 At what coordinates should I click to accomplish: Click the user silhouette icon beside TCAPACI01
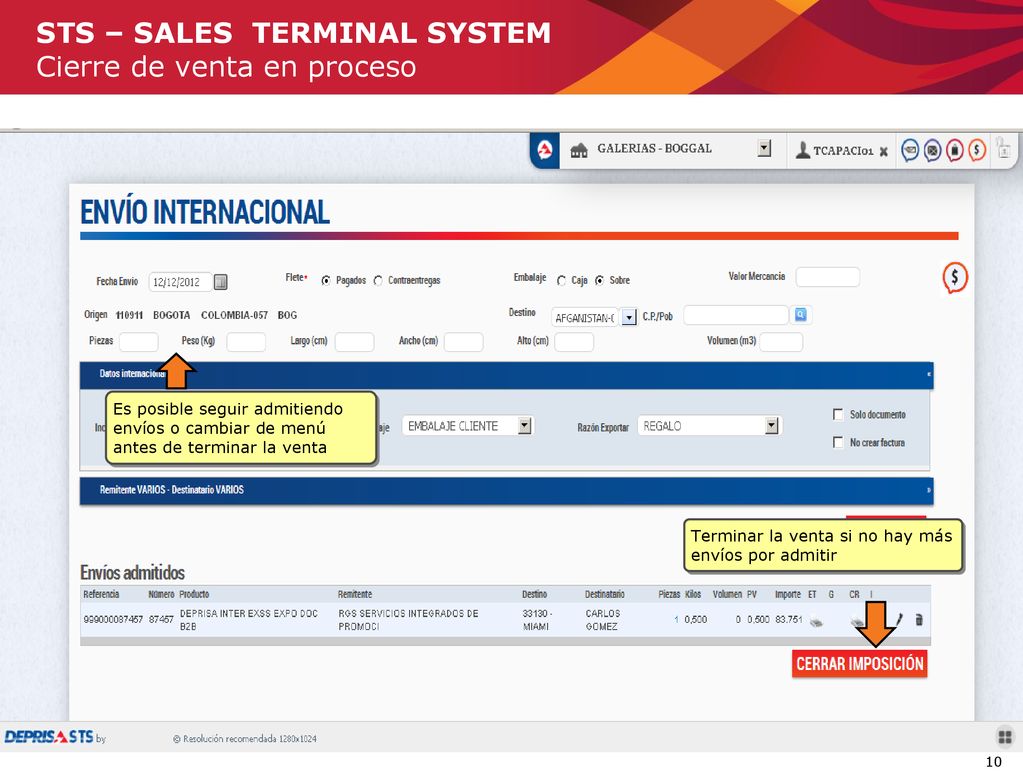coord(802,150)
